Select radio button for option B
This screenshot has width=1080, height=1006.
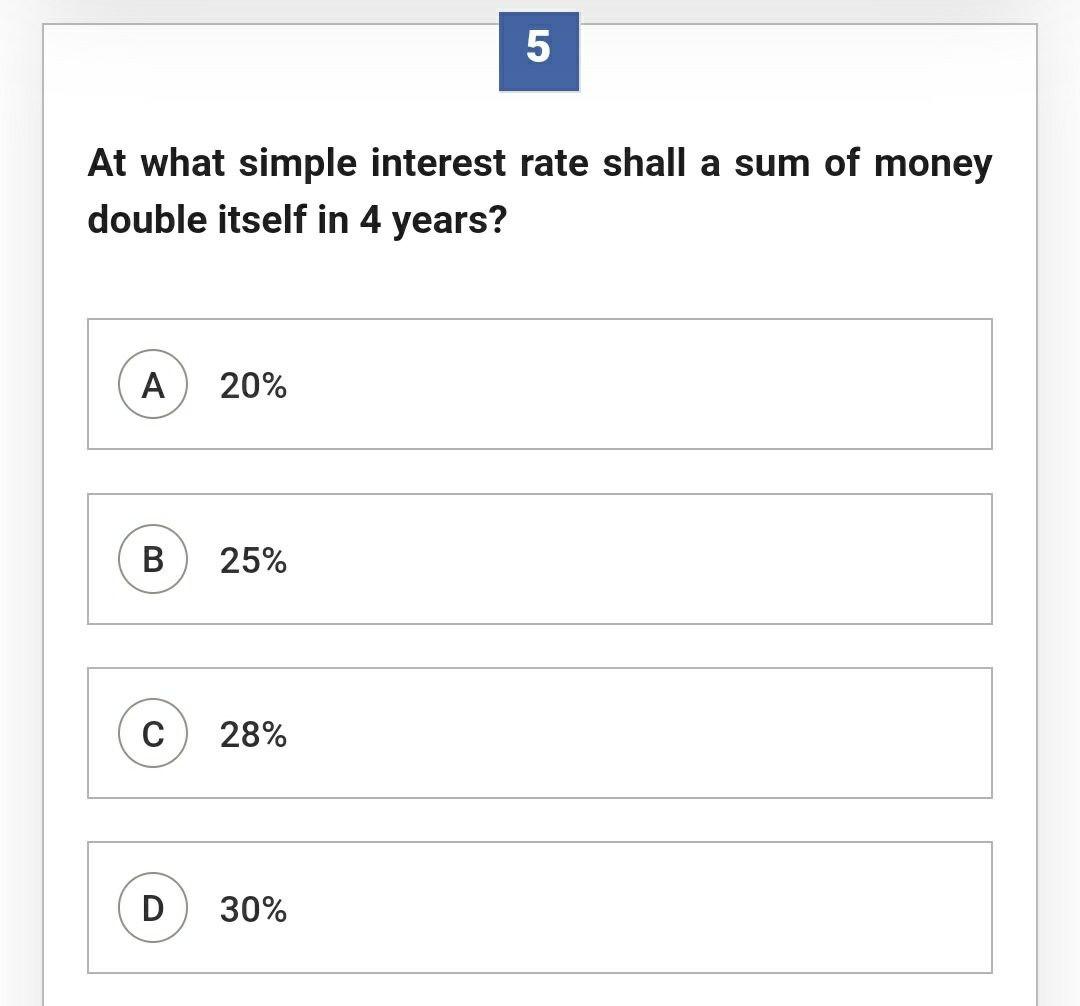(x=152, y=560)
